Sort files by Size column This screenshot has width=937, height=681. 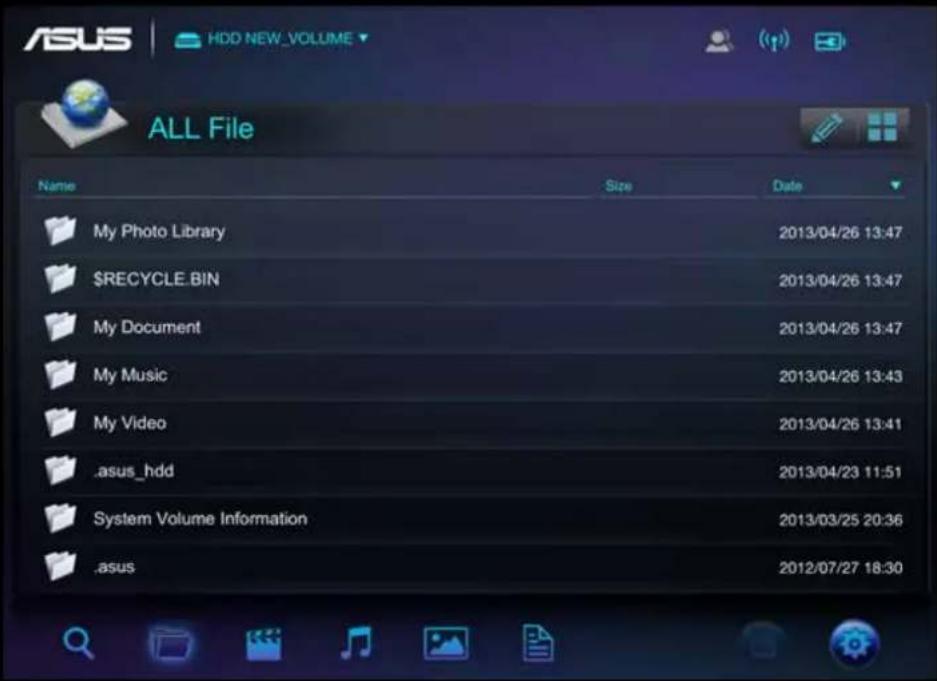pyautogui.click(x=618, y=186)
